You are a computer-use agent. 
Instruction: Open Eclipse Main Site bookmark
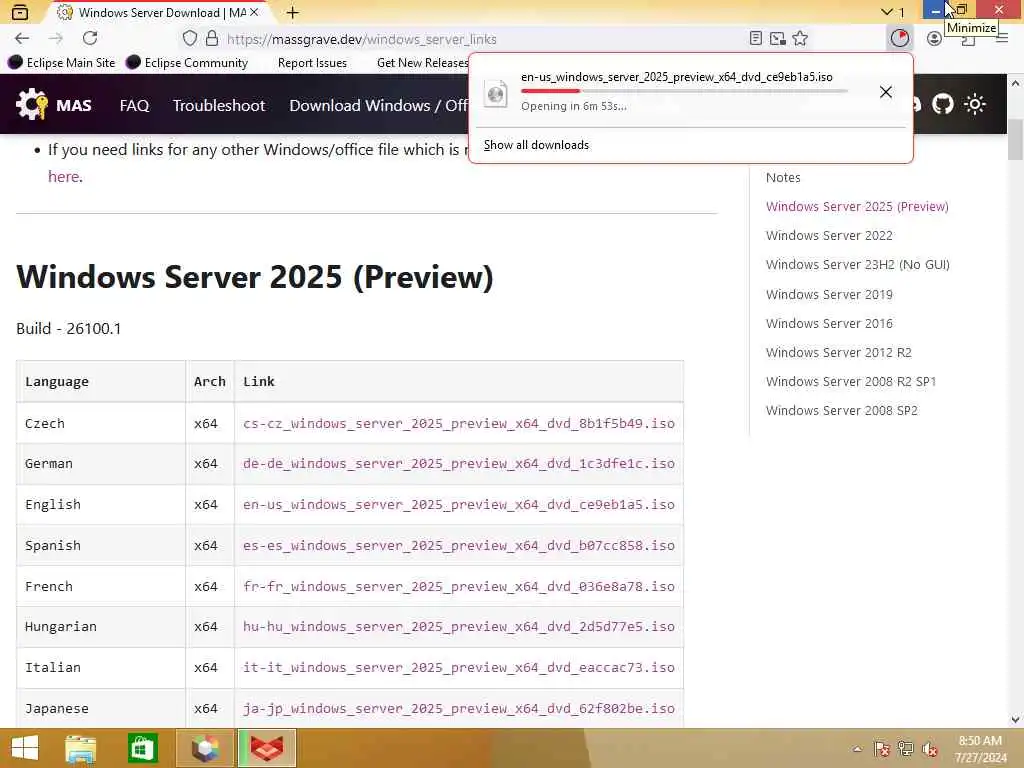click(61, 63)
